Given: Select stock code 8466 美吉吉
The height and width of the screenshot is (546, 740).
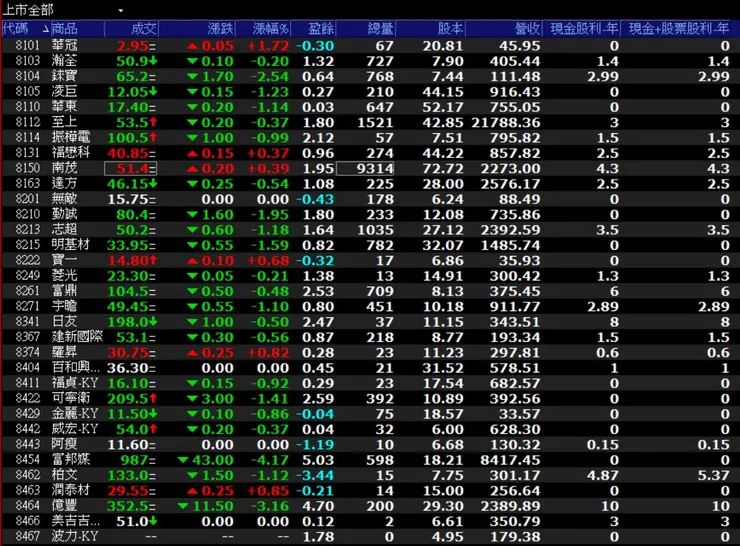Looking at the screenshot, I should click(27, 521).
